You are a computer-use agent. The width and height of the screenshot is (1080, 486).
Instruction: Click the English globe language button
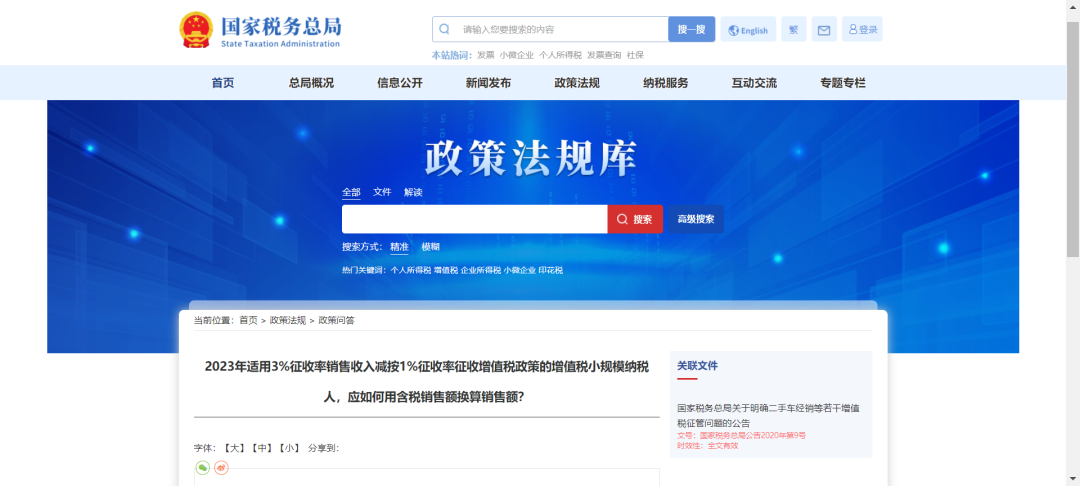(x=748, y=30)
